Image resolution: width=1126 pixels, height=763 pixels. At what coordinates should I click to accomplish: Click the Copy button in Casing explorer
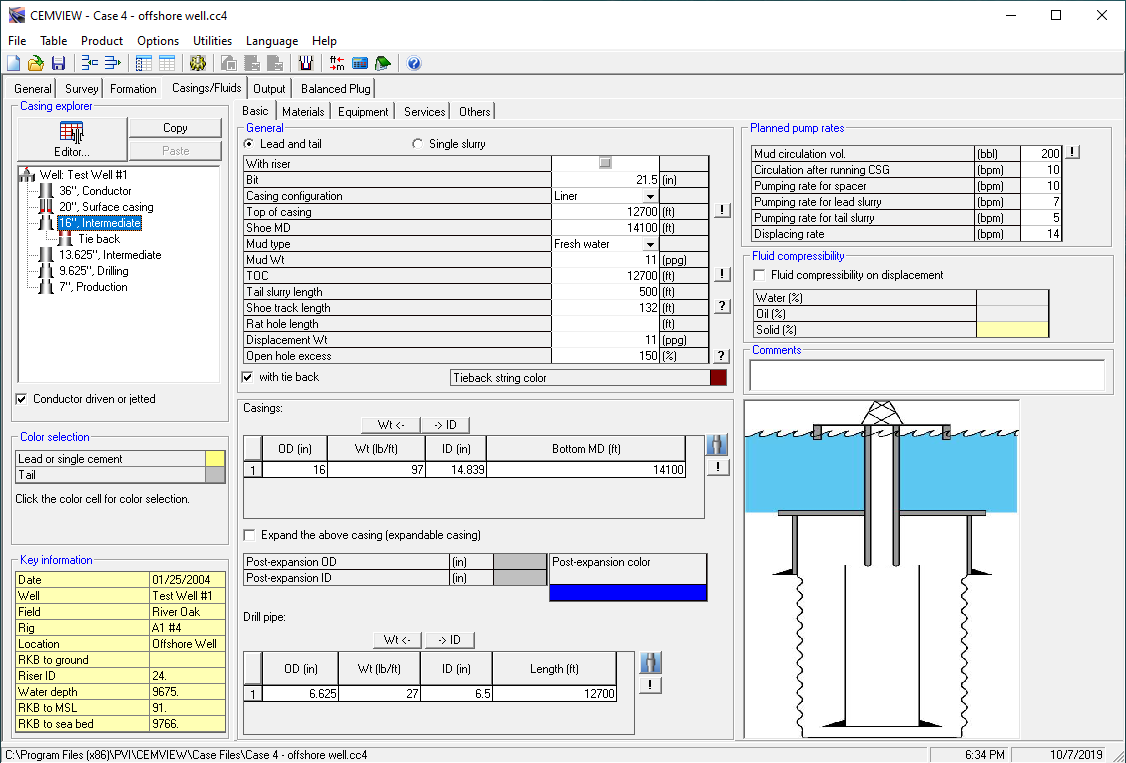[175, 128]
